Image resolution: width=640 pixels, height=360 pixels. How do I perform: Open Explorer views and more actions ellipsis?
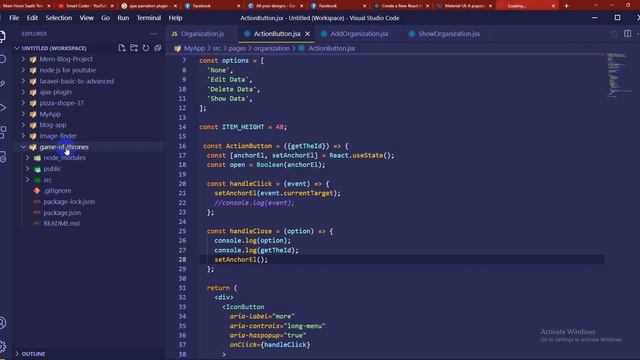tap(153, 33)
